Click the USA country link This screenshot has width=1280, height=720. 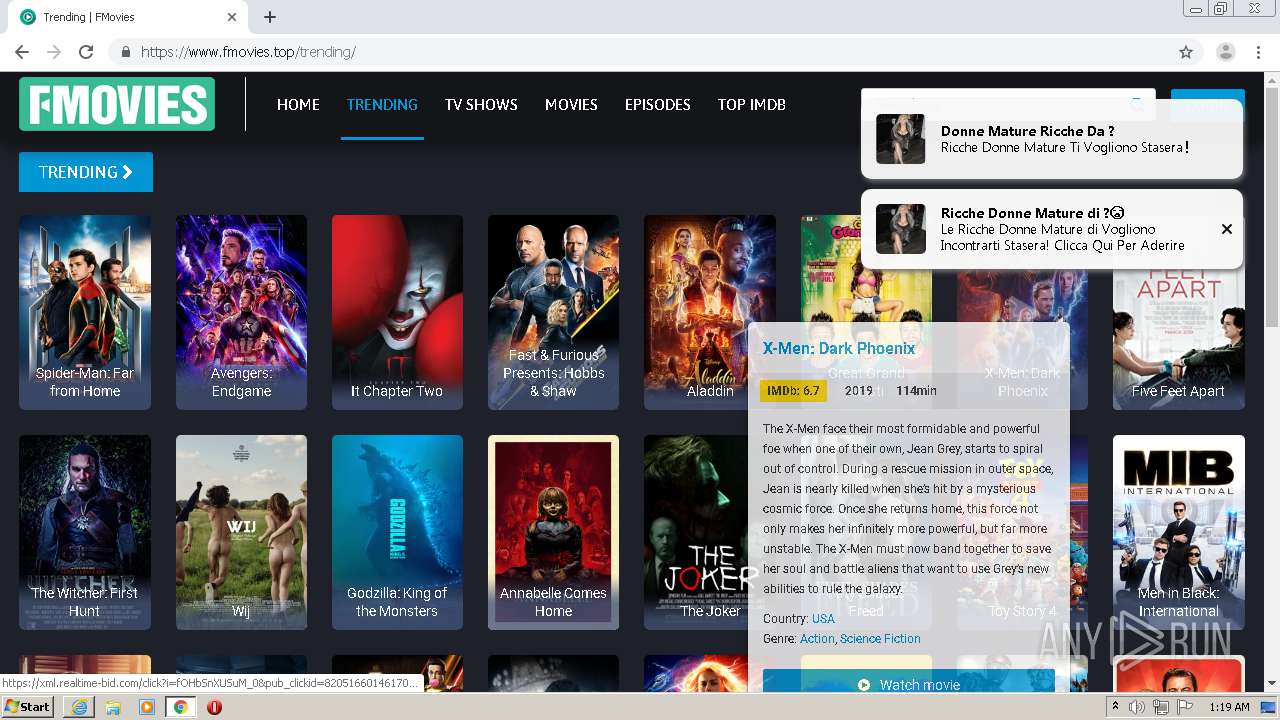tap(823, 619)
